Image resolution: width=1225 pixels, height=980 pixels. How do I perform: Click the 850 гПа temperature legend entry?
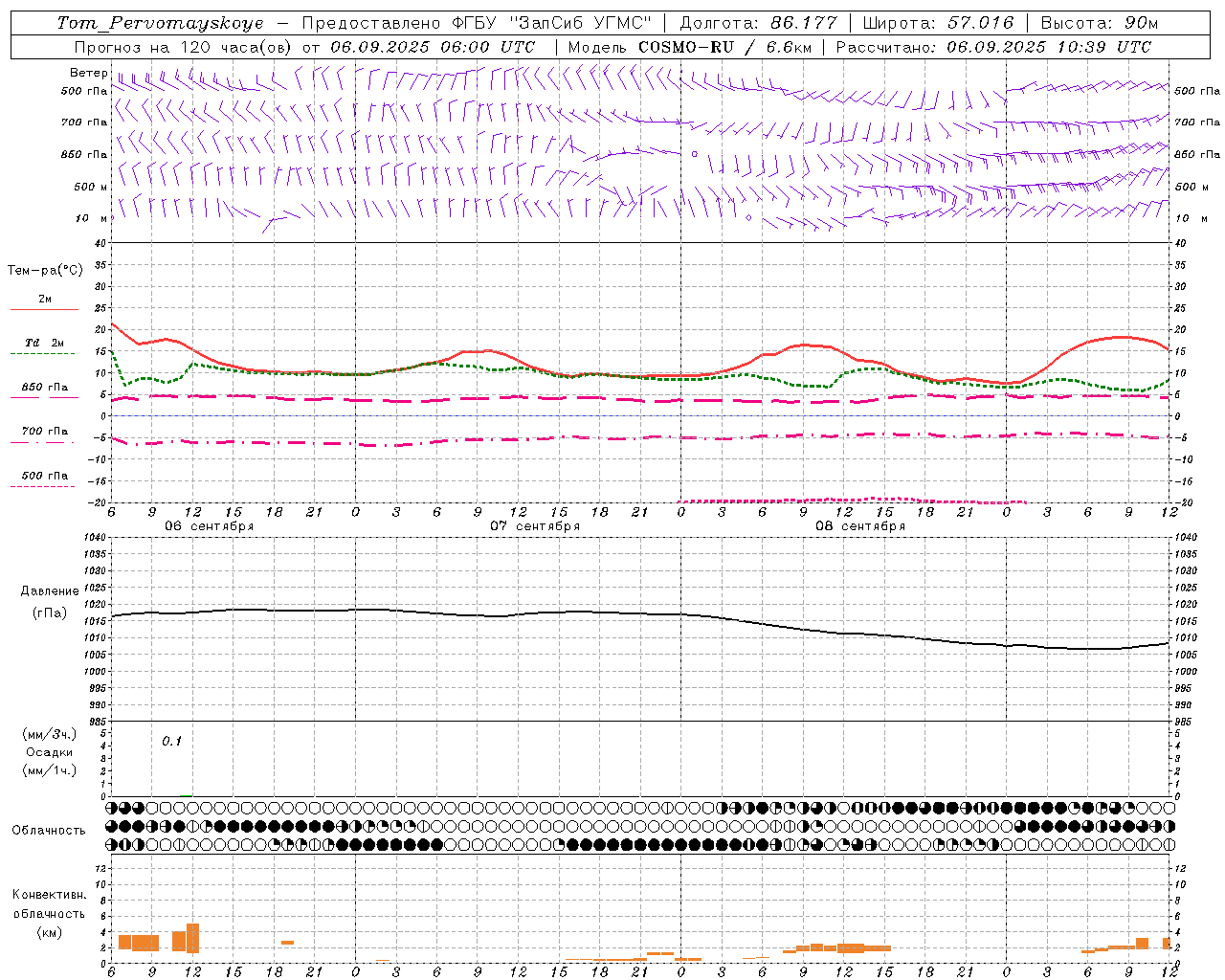tap(45, 388)
